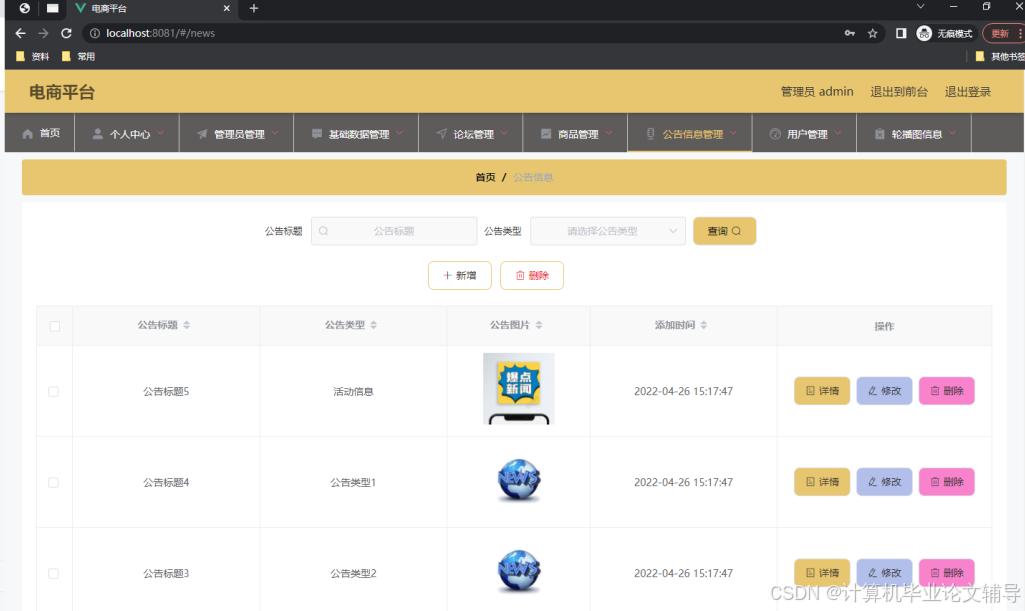
Task: Click the 公告标题5 news thumbnail image
Action: click(519, 389)
